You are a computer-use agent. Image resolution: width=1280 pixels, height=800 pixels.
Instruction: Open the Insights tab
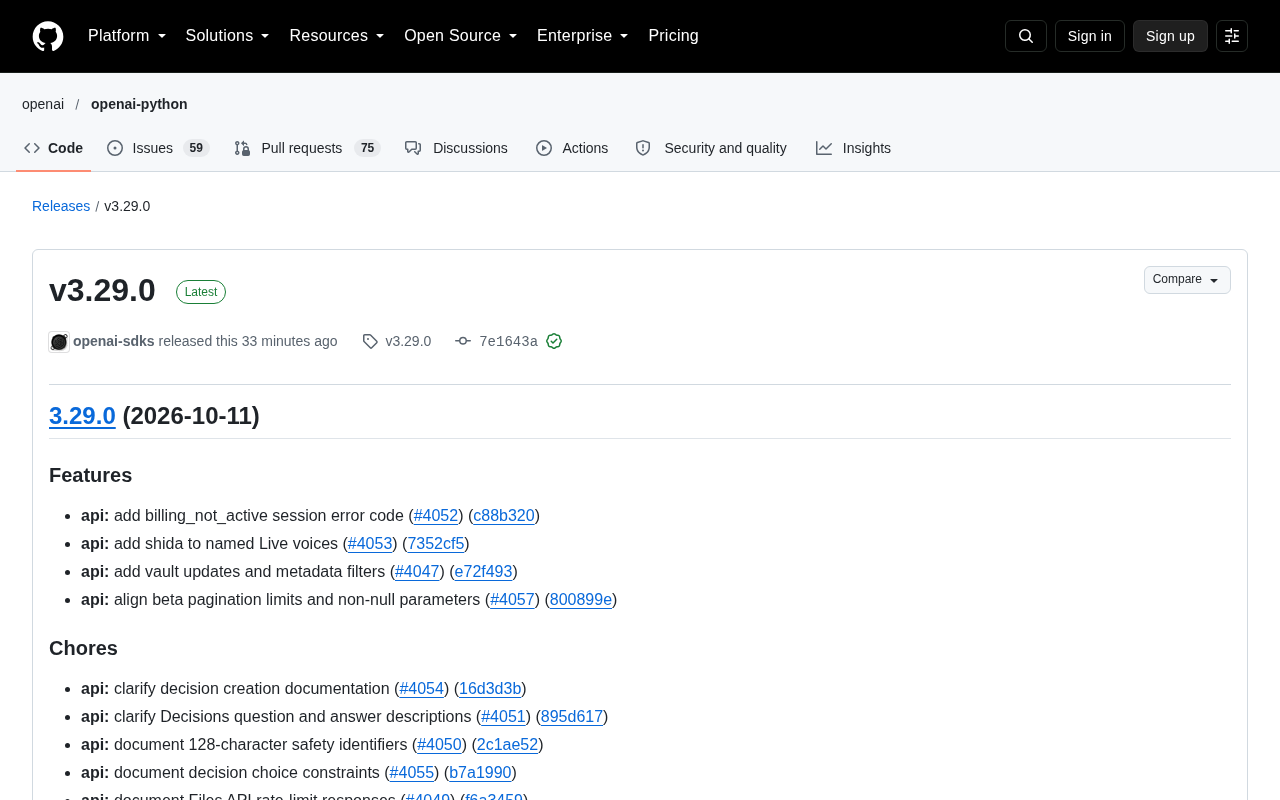point(853,148)
